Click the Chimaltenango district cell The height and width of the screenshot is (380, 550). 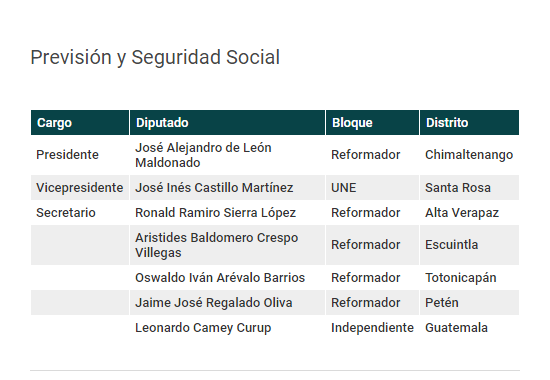point(469,155)
